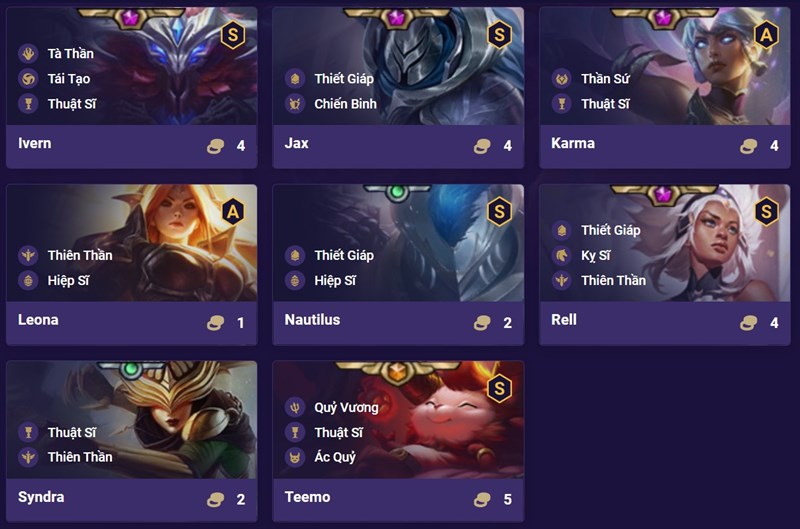The height and width of the screenshot is (529, 800).
Task: Select the Rell champion name
Action: 564,320
